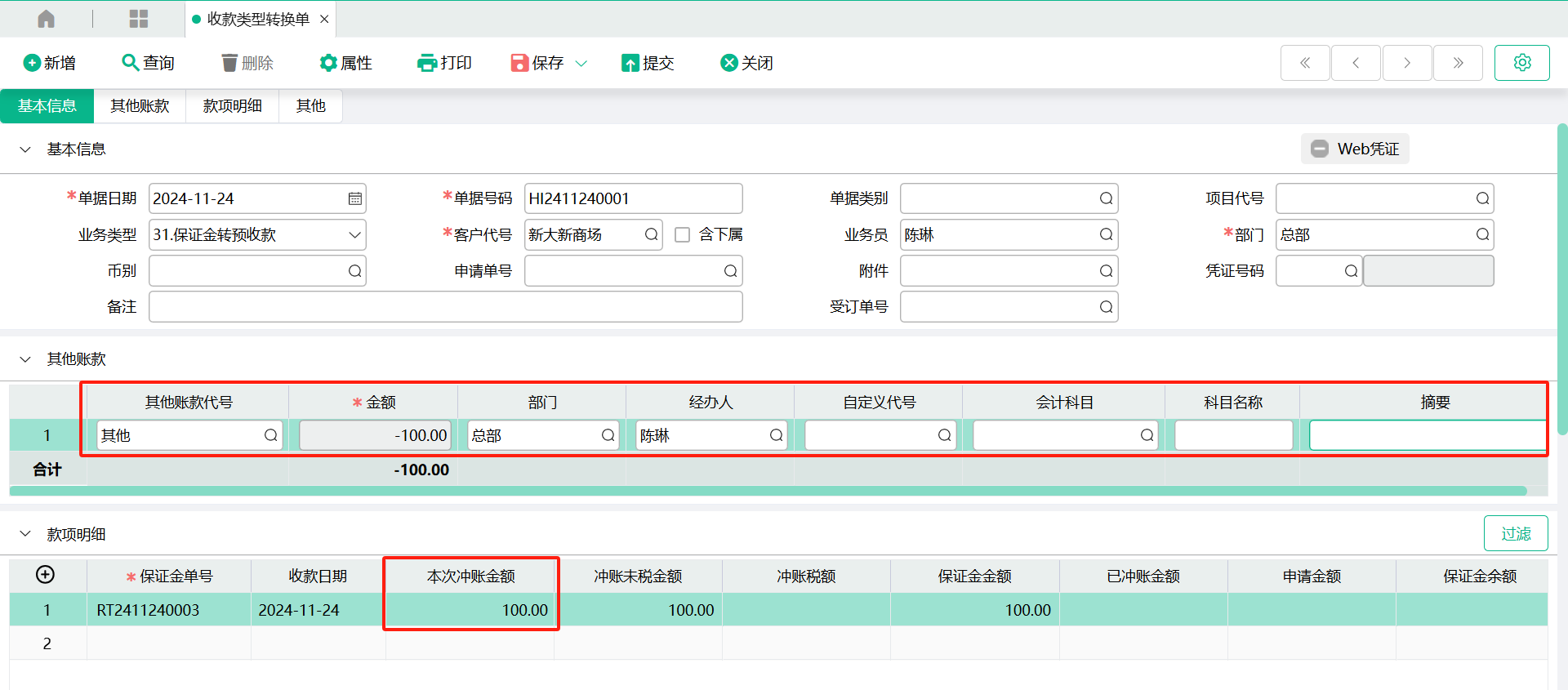1568x690 pixels.
Task: Switch to the 基本信息 tab
Action: coord(47,106)
